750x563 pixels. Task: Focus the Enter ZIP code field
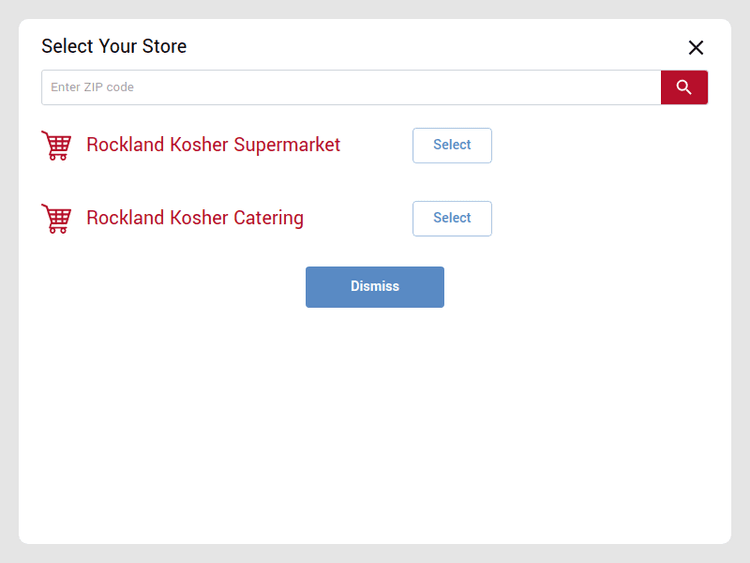click(x=350, y=87)
